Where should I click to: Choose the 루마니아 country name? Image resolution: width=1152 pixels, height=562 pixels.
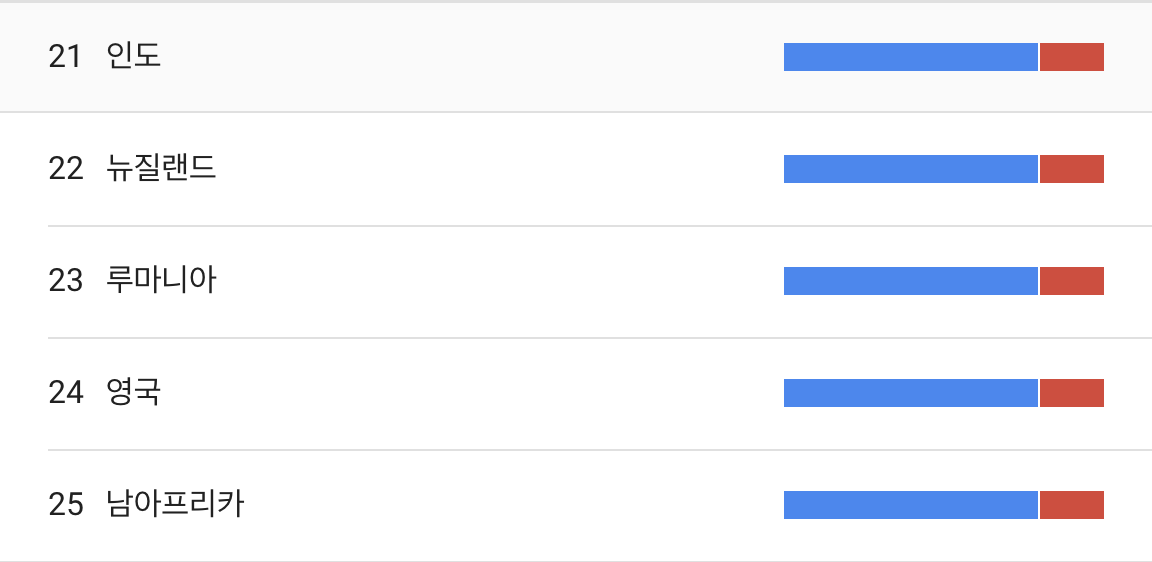tap(161, 281)
